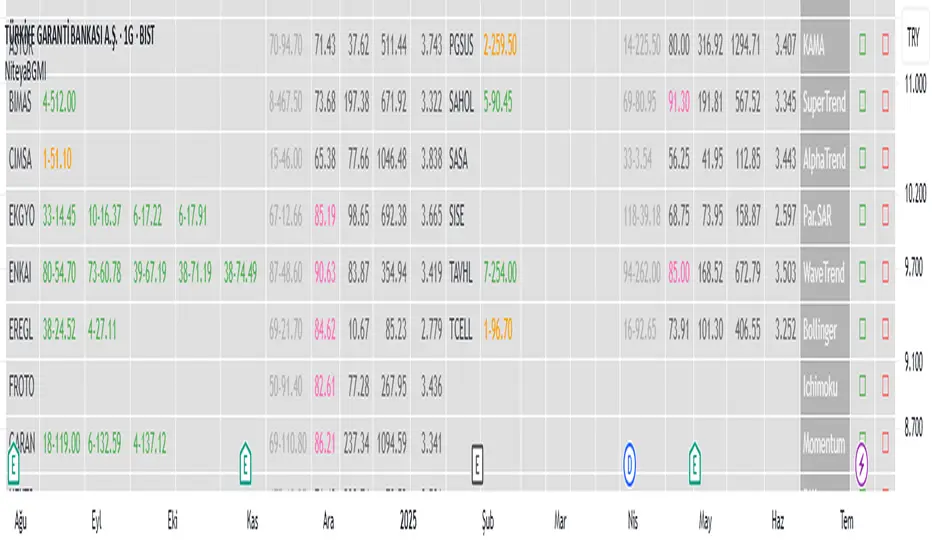The height and width of the screenshot is (550, 932).
Task: Tick the green AlphaTrend checkbox
Action: coord(863,158)
